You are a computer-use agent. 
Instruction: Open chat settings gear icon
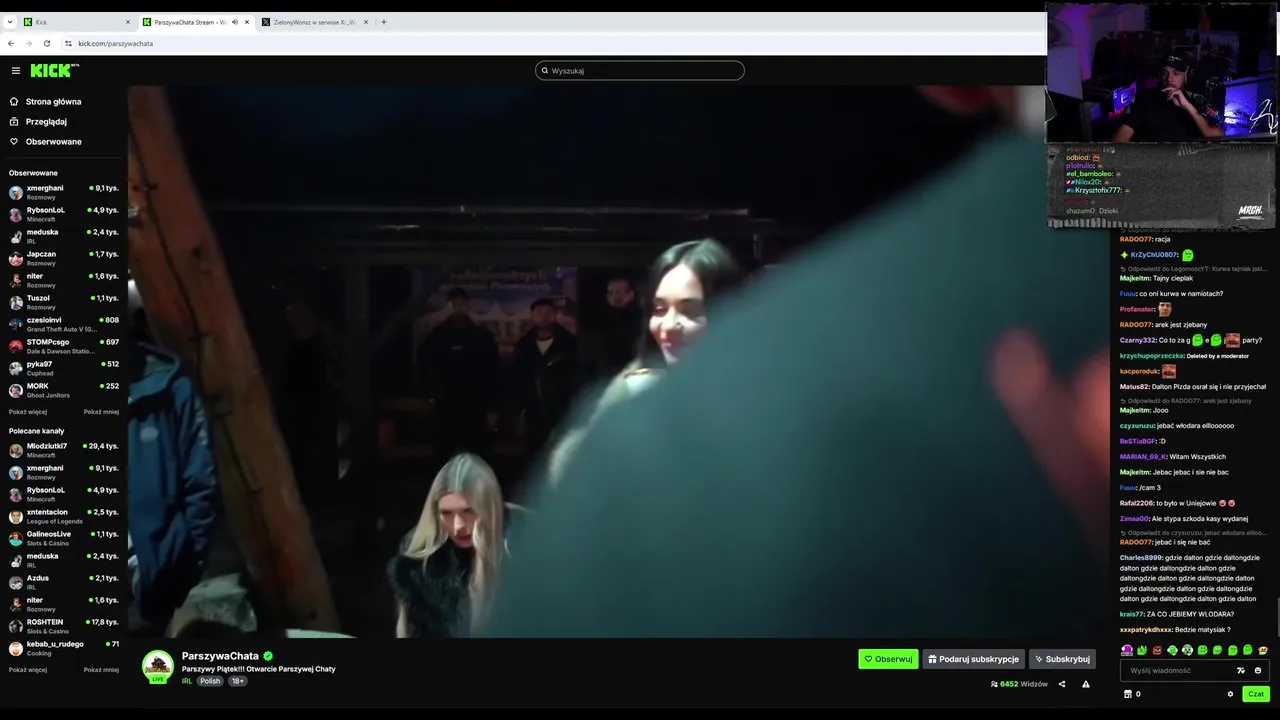click(x=1231, y=694)
